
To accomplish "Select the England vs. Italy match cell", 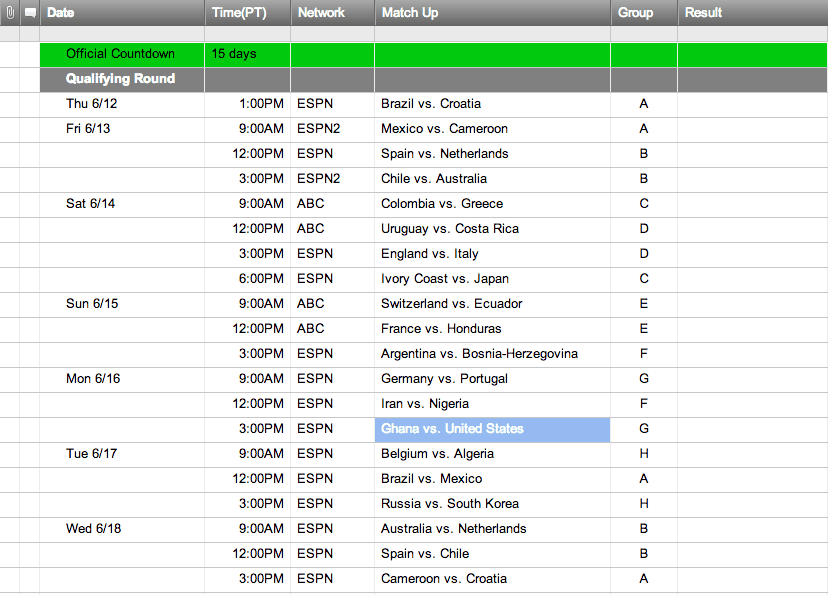I will point(430,254).
